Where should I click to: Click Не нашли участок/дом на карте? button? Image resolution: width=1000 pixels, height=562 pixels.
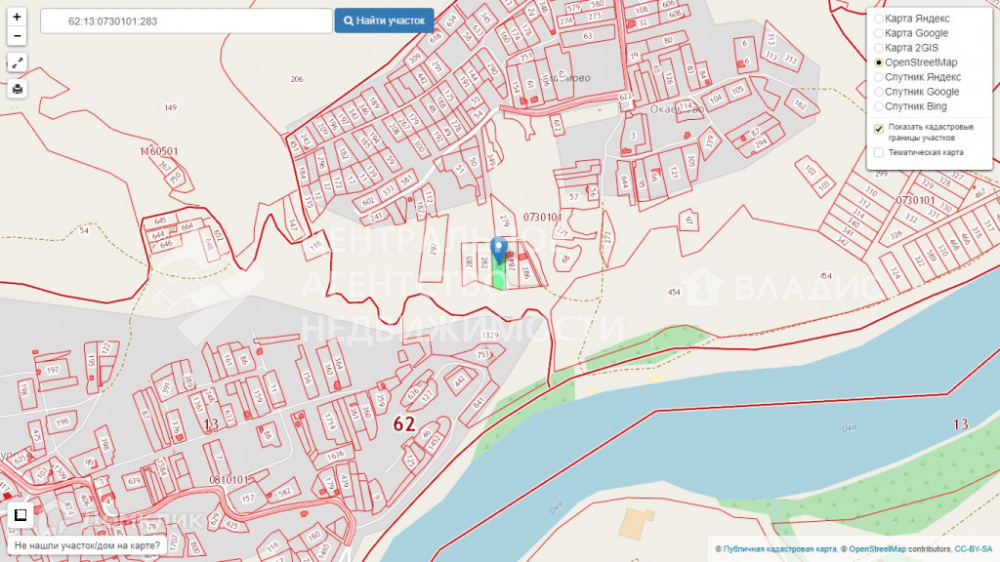[87, 546]
